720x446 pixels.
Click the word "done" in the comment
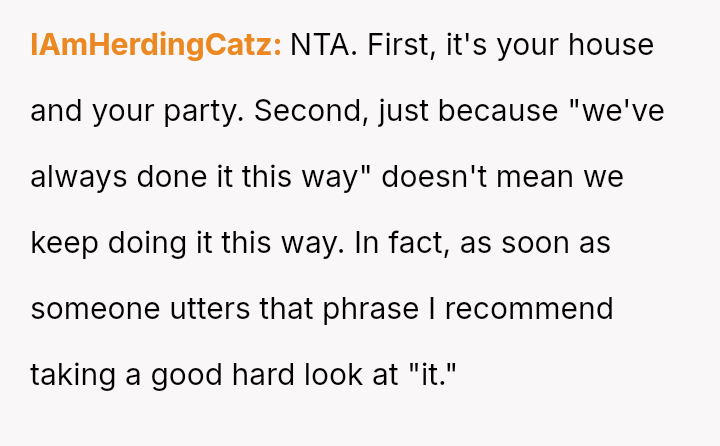[176, 178]
